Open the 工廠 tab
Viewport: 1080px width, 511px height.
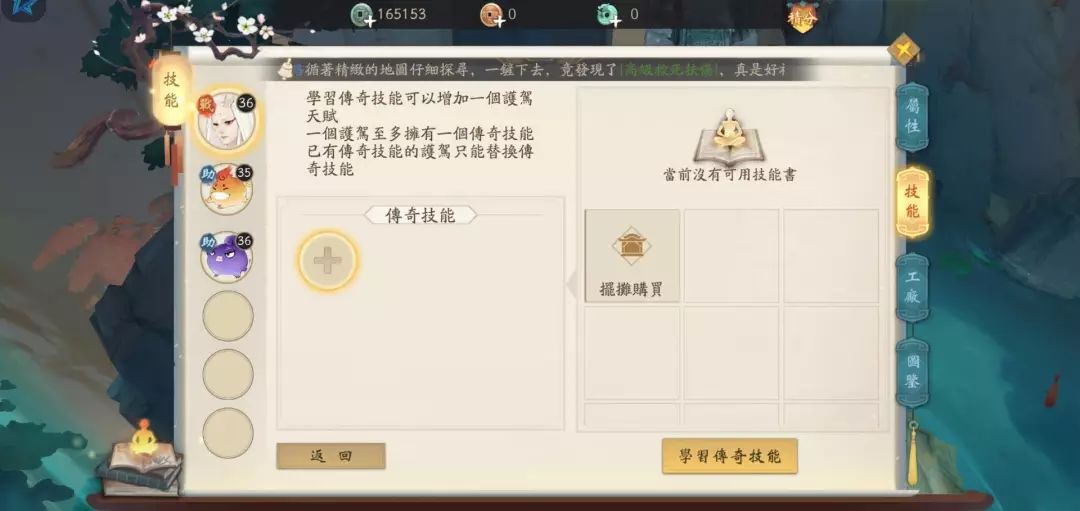pyautogui.click(x=912, y=287)
